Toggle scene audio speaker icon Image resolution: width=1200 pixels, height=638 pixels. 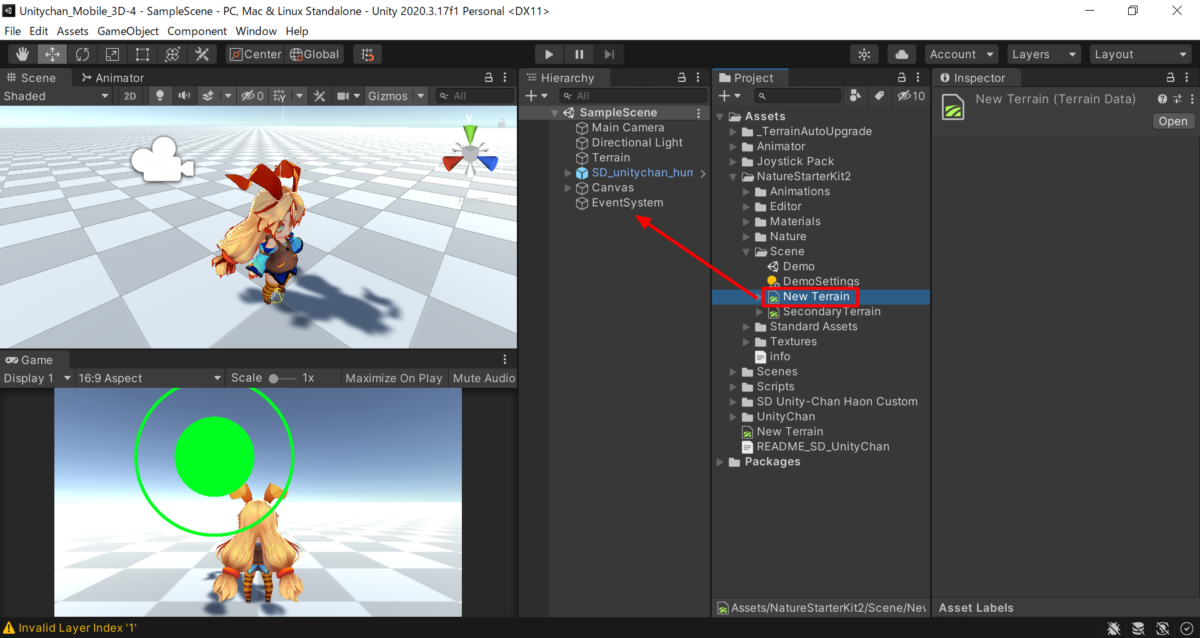pyautogui.click(x=184, y=96)
